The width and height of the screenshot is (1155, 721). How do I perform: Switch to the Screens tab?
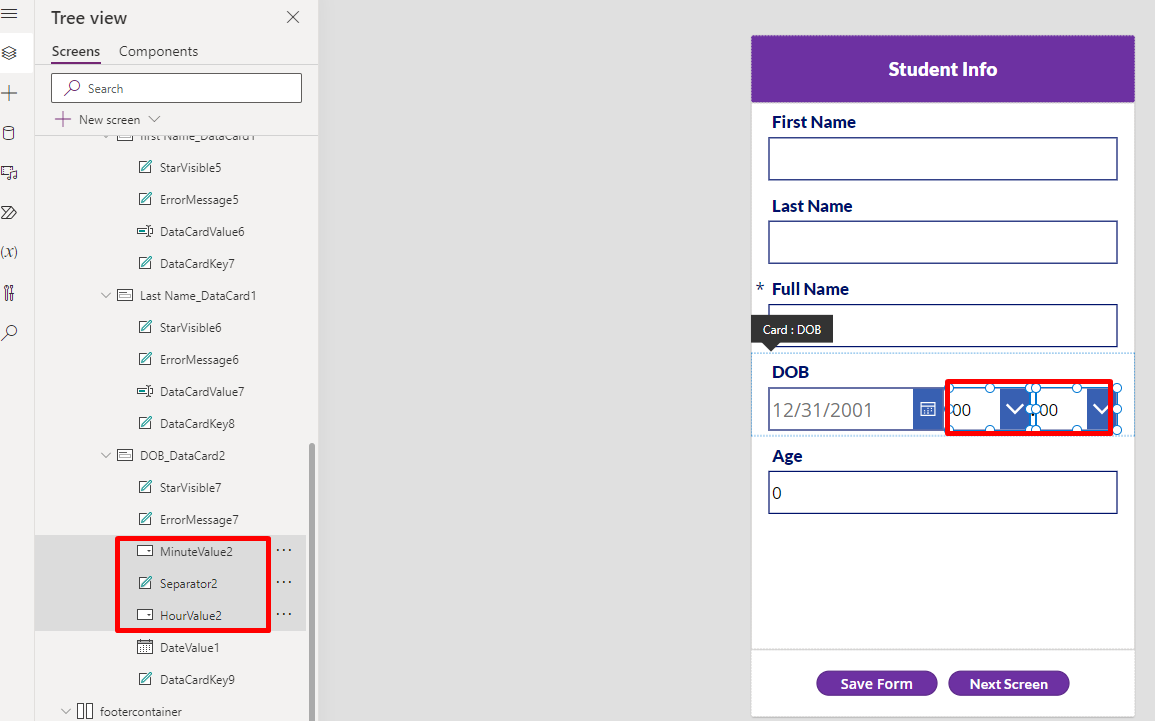click(76, 51)
